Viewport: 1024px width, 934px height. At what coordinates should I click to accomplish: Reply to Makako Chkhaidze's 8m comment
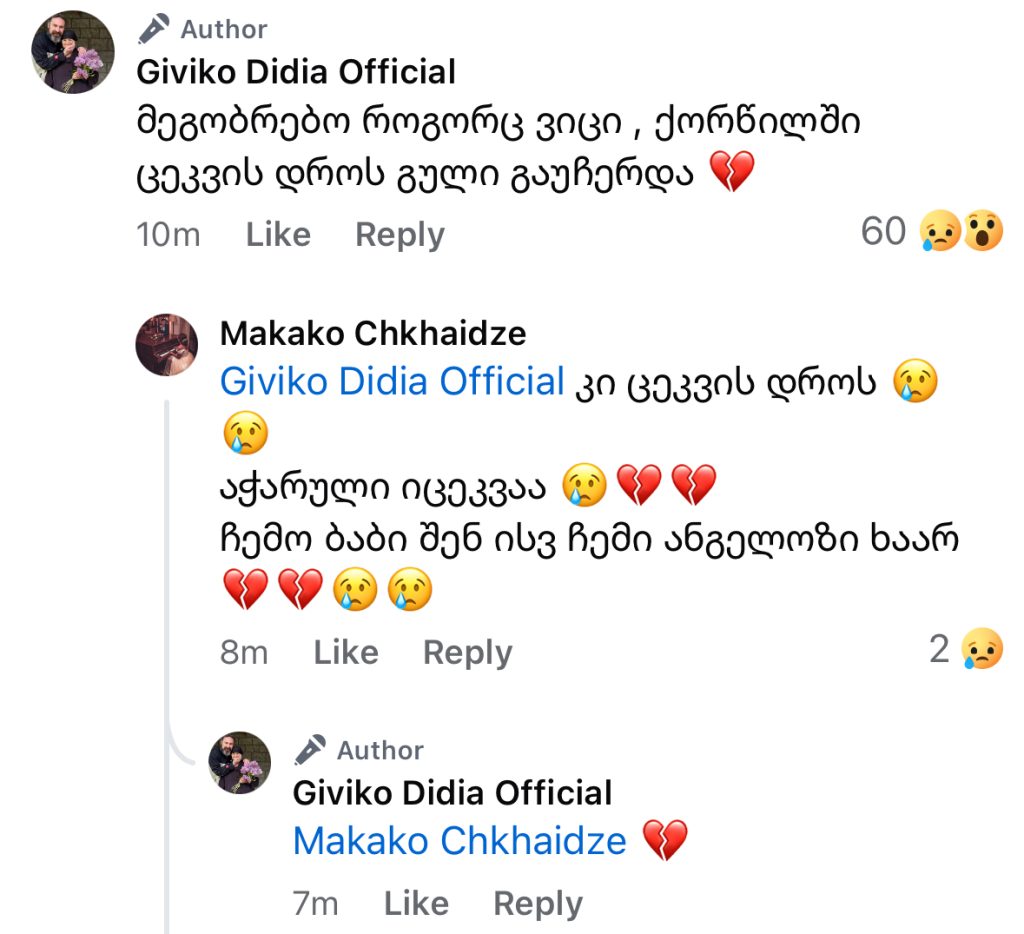coord(467,652)
